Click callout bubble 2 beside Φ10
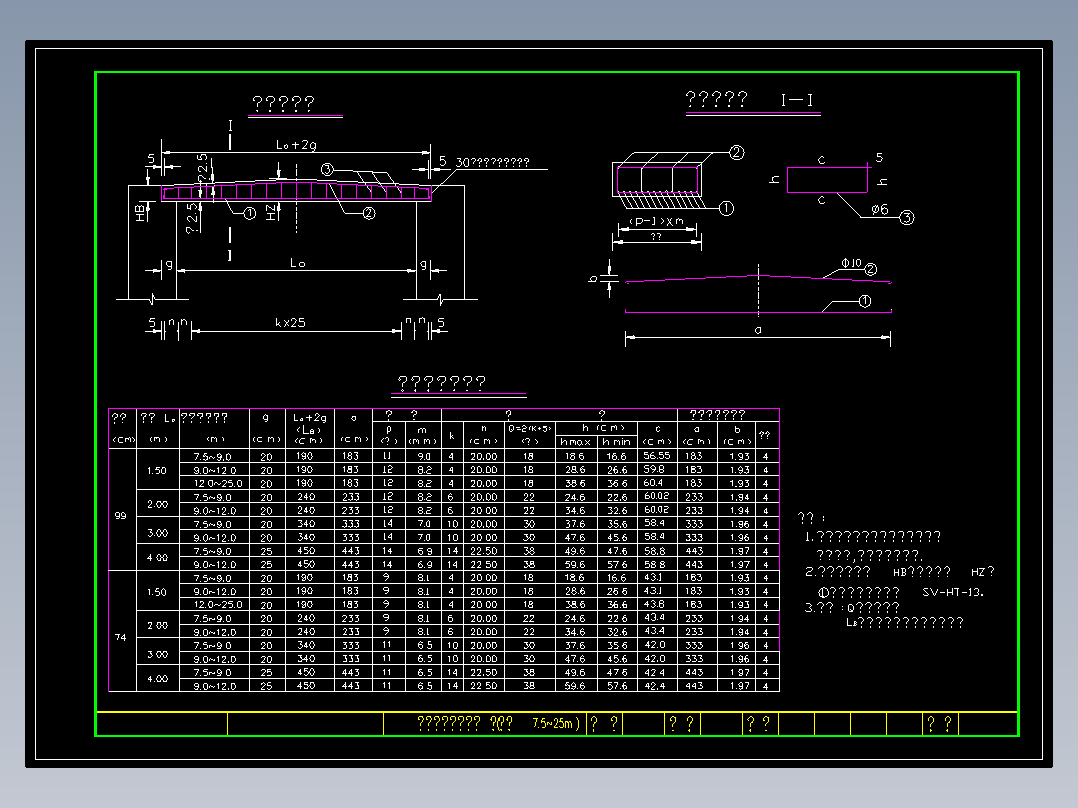The height and width of the screenshot is (808, 1078). coord(870,269)
